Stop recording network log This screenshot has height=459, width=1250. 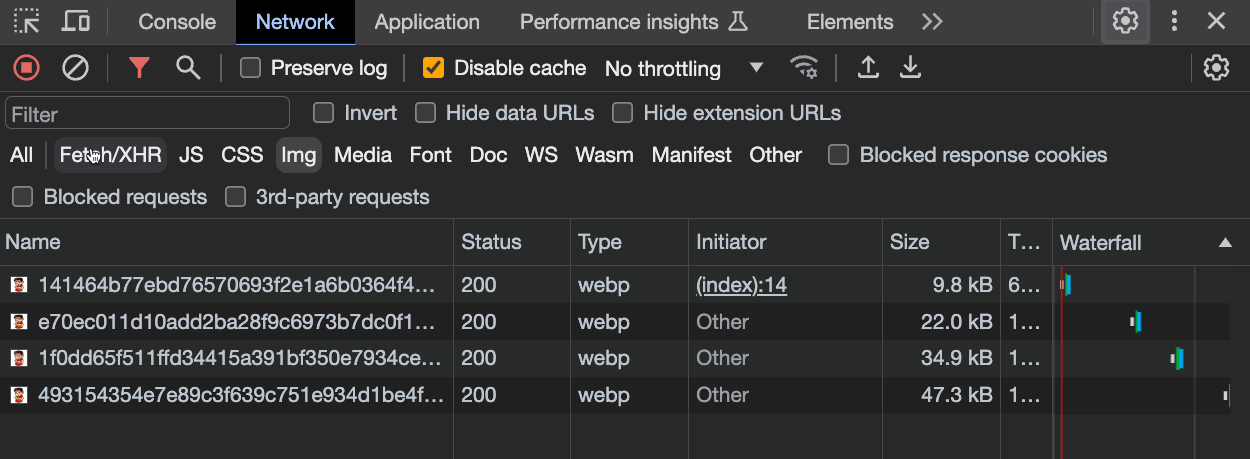coord(26,68)
